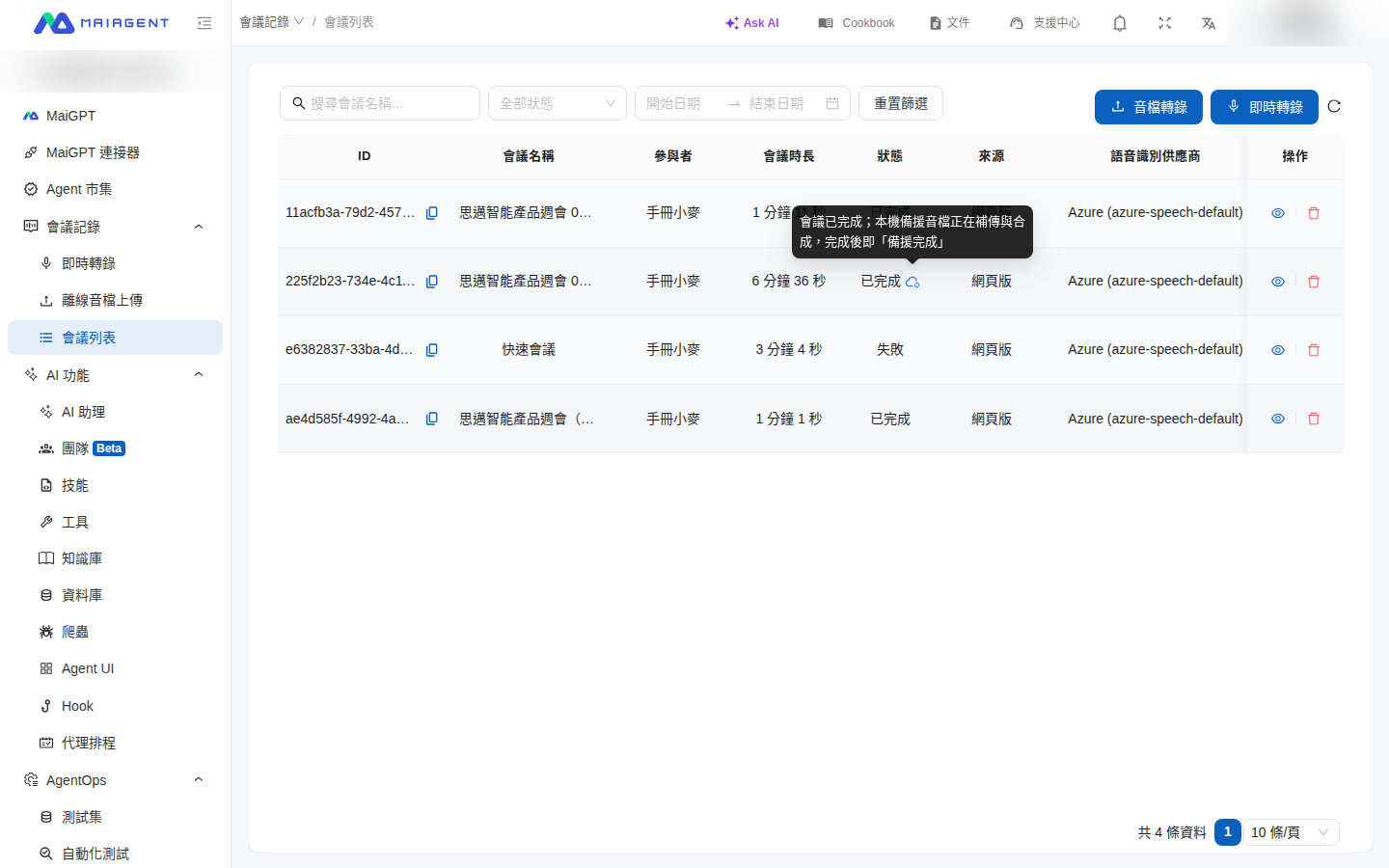Open Hook in the sidebar

(115, 706)
